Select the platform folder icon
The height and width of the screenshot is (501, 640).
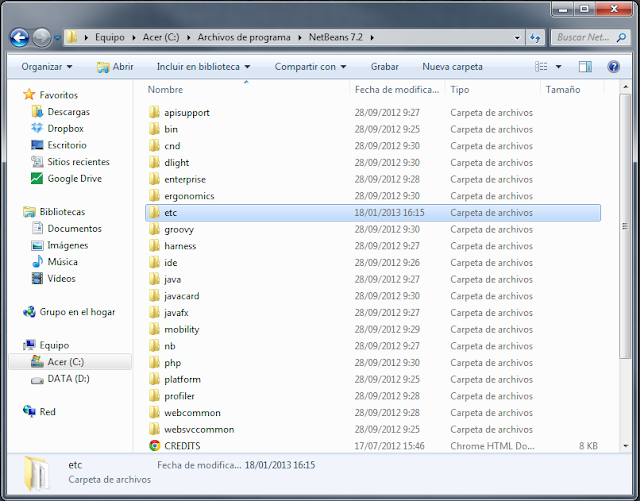pyautogui.click(x=154, y=379)
